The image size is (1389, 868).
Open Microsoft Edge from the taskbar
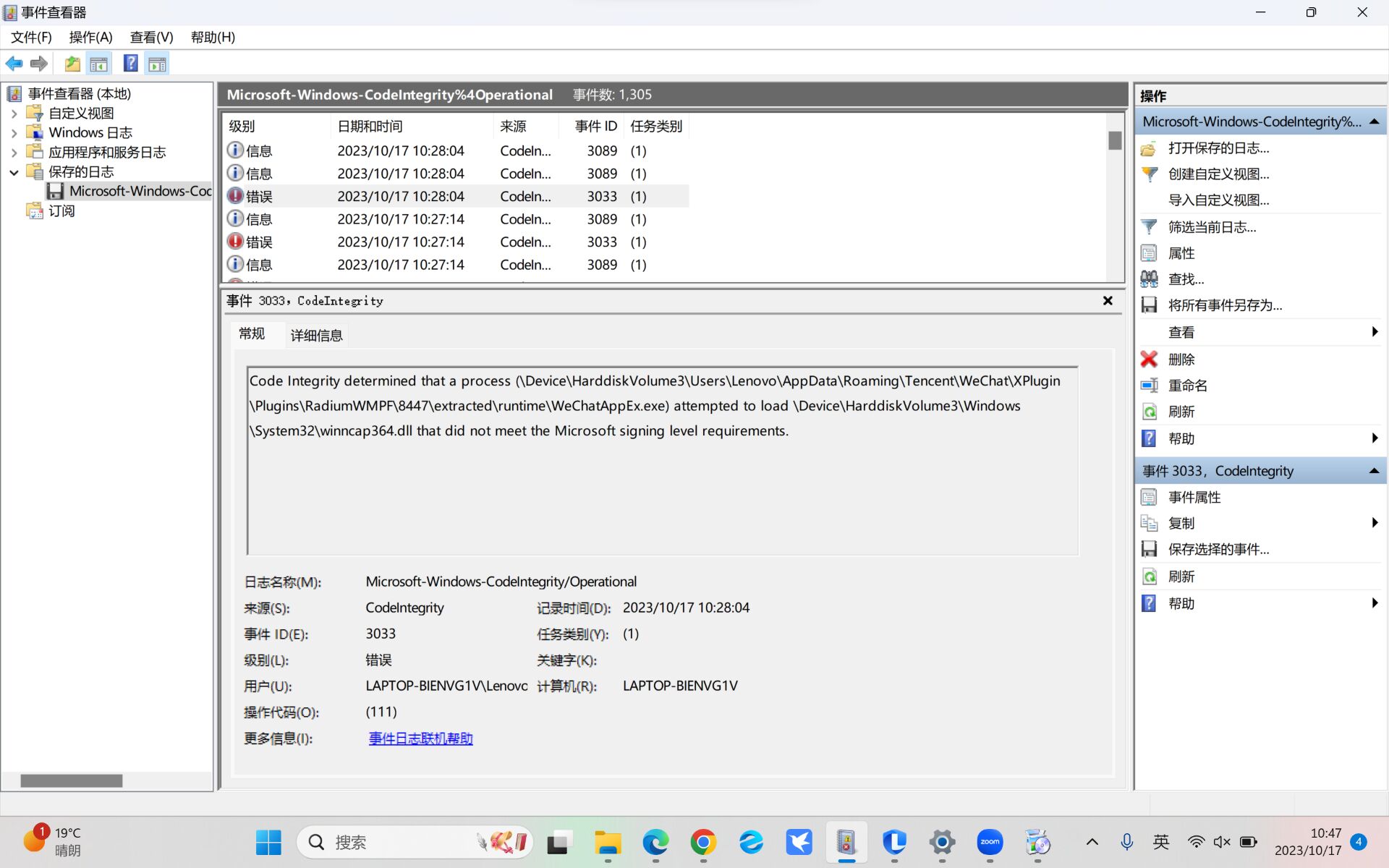(x=655, y=842)
